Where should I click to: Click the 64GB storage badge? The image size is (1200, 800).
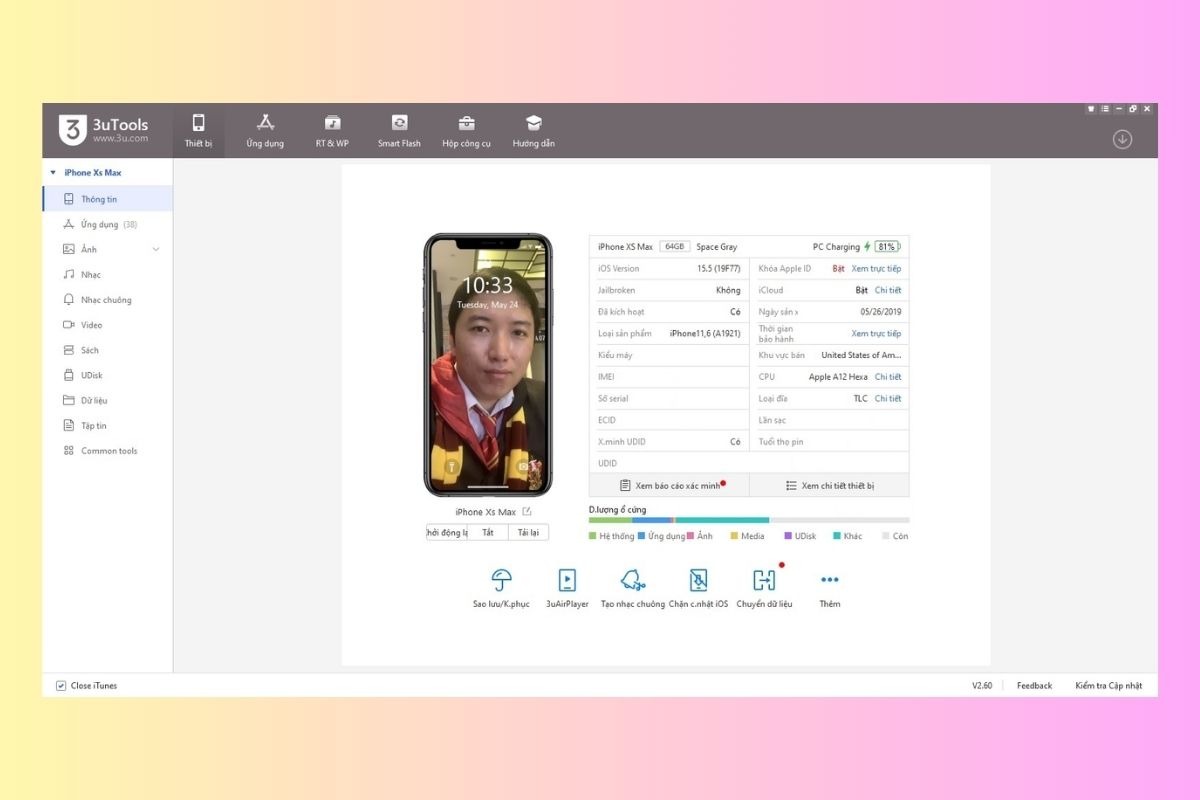click(x=675, y=247)
